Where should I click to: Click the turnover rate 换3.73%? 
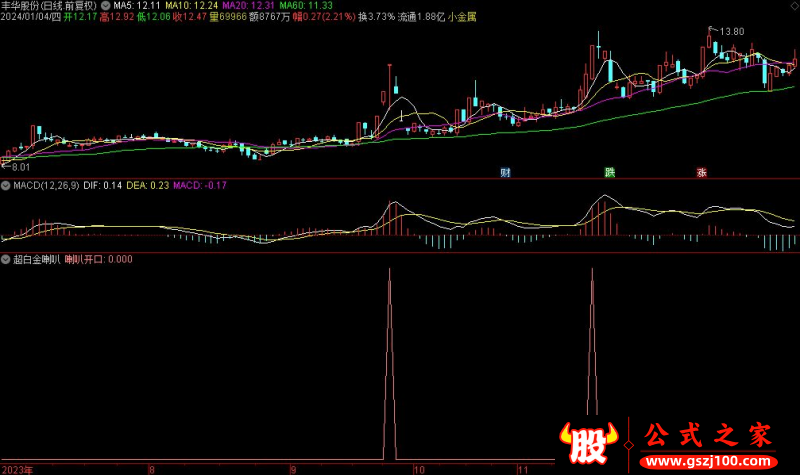pyautogui.click(x=377, y=17)
